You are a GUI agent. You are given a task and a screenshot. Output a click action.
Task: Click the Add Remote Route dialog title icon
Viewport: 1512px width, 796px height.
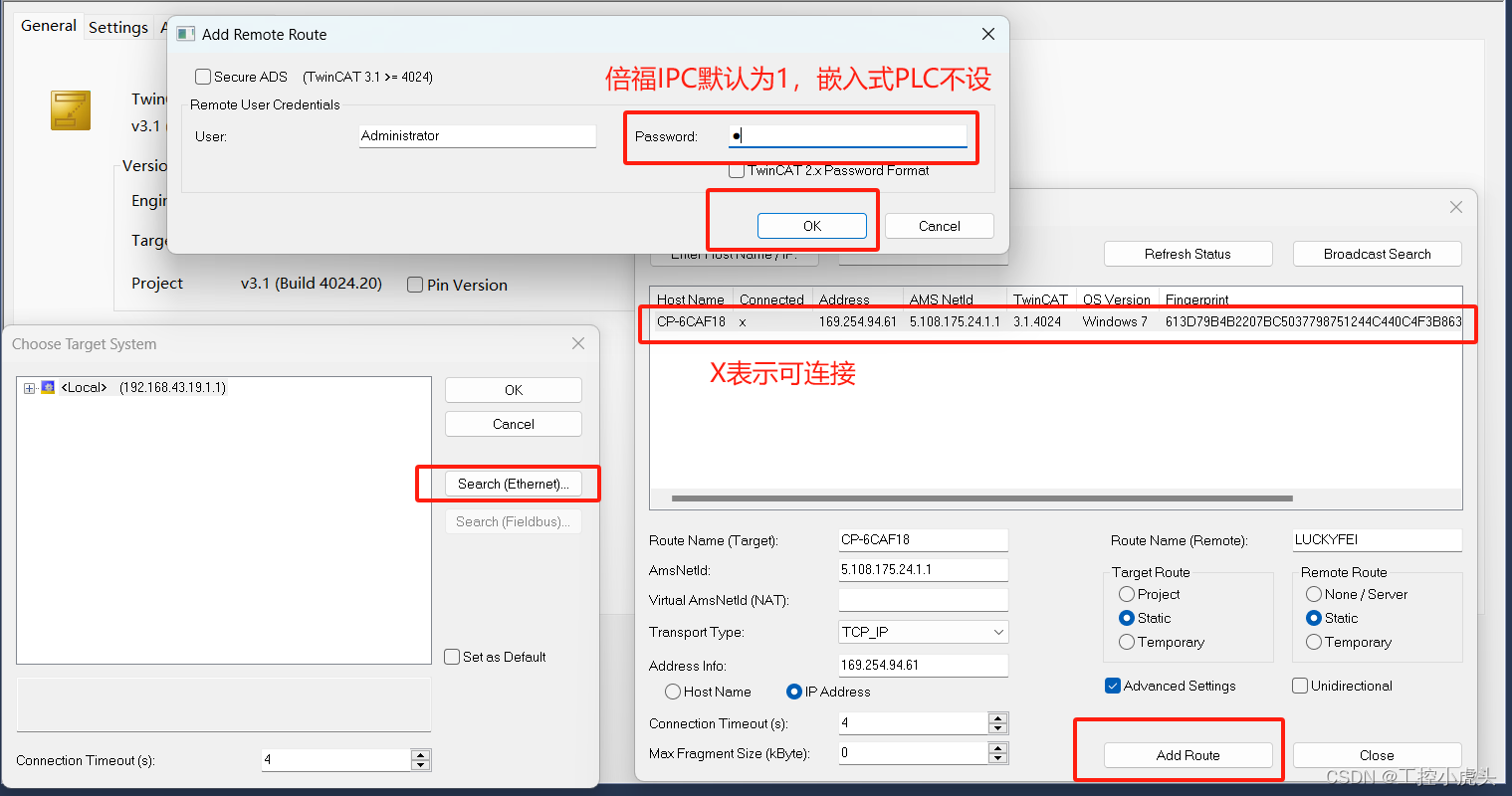[185, 34]
